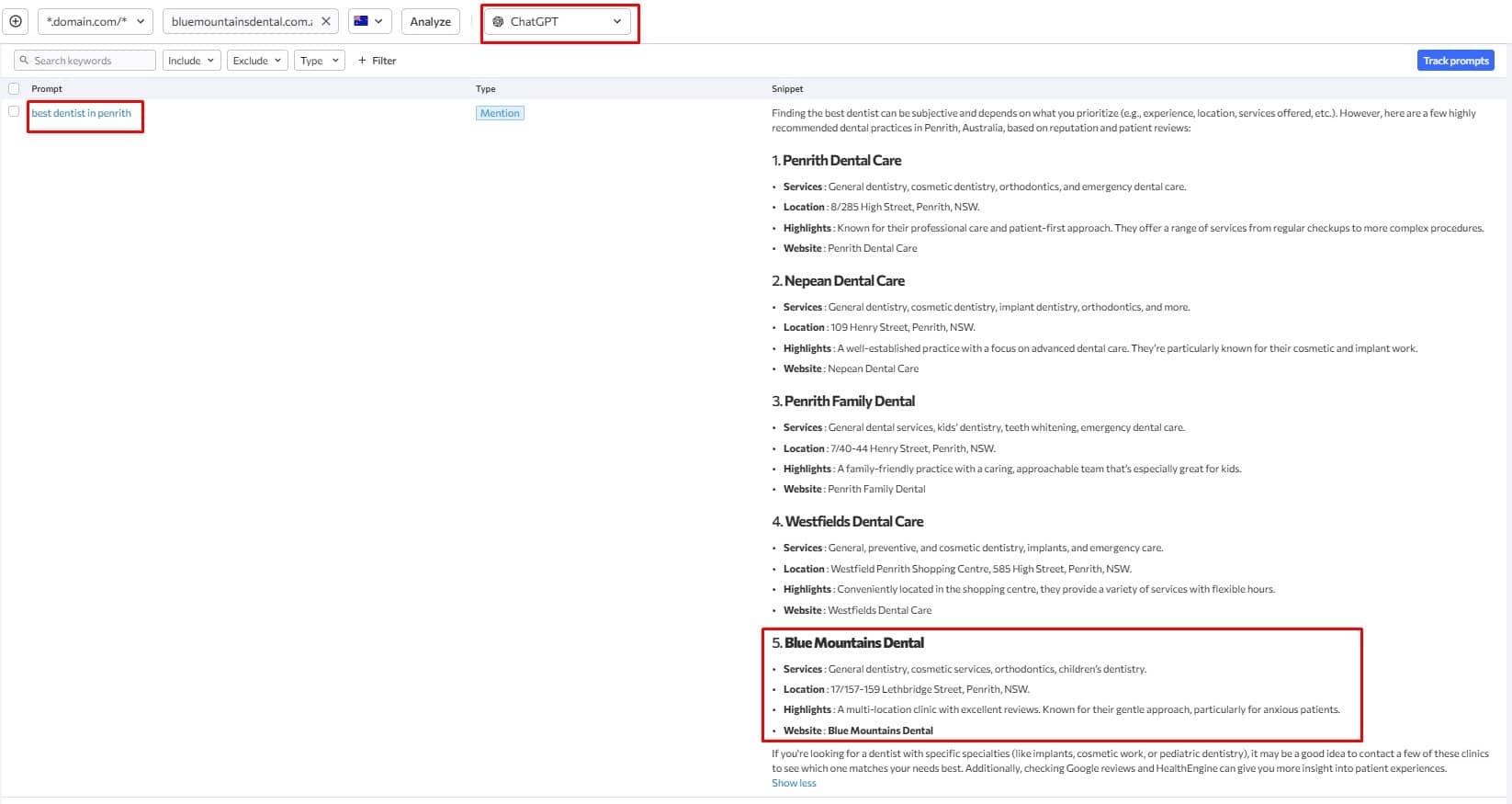Click the blue Track prompts button
This screenshot has width=1512, height=804.
(x=1455, y=61)
